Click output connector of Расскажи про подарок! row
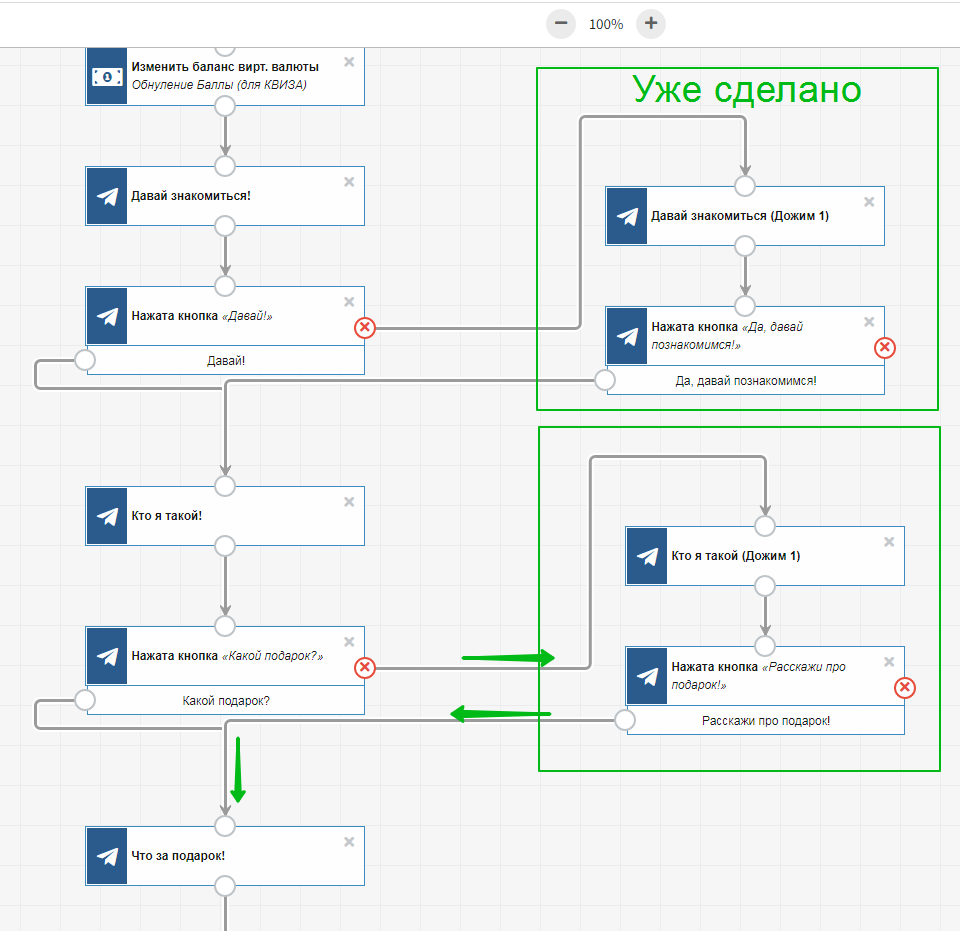Screen dimensions: 960x931 625,720
